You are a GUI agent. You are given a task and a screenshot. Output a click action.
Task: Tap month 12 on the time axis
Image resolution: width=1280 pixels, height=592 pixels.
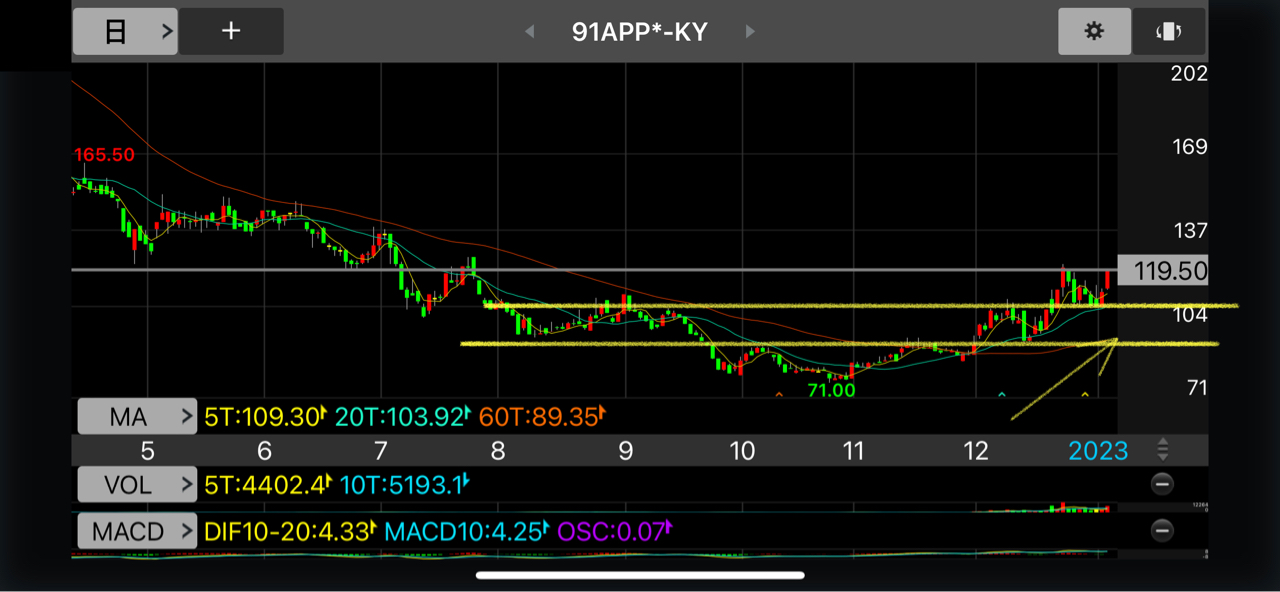pos(976,451)
